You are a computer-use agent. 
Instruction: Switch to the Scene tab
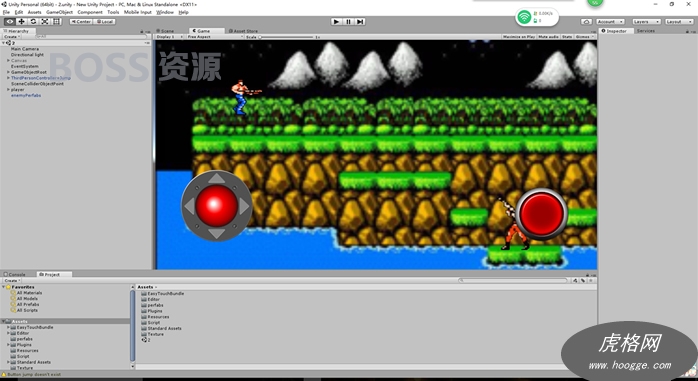coord(165,31)
